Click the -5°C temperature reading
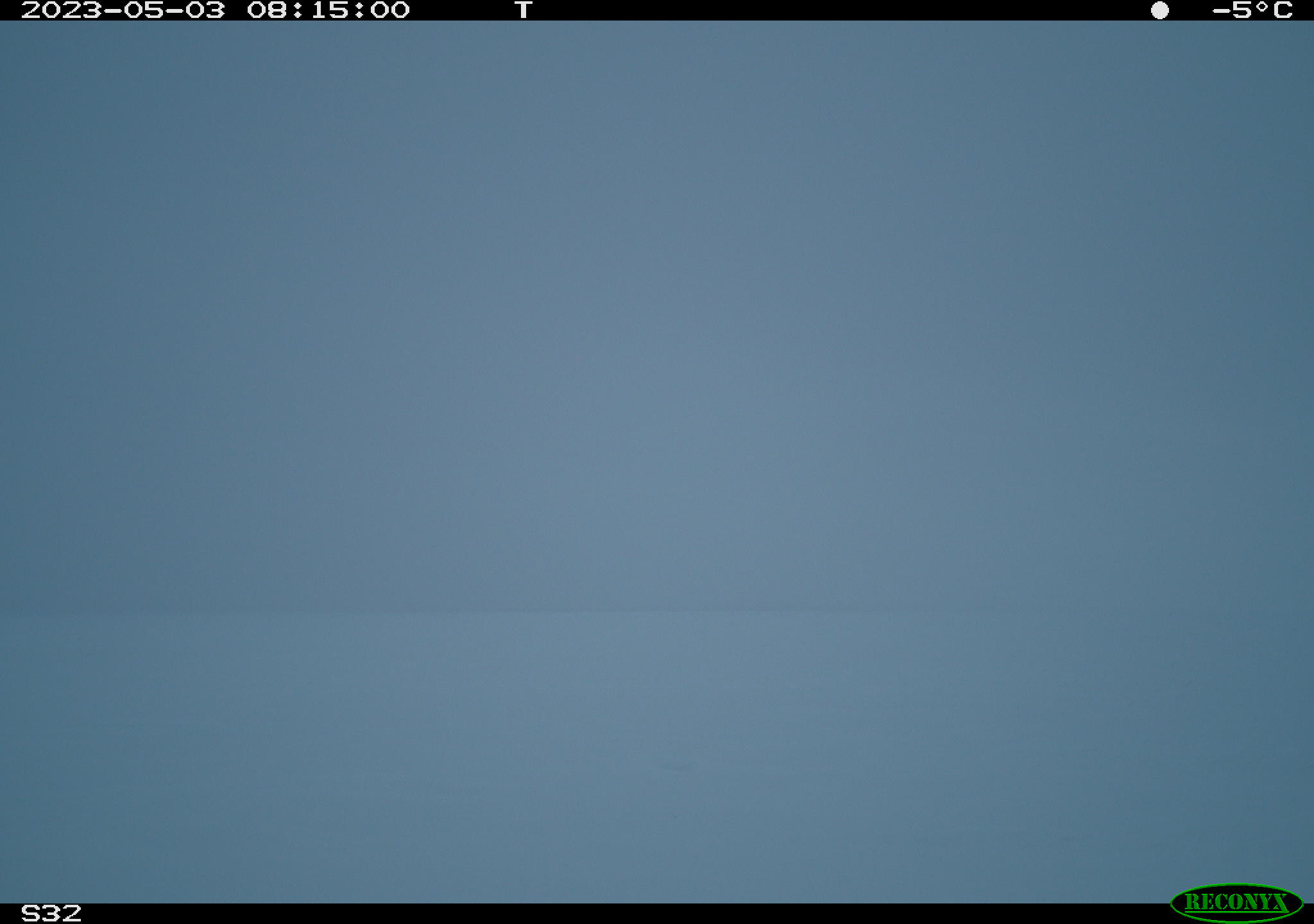Screen dimensions: 1314x924 1252,10
